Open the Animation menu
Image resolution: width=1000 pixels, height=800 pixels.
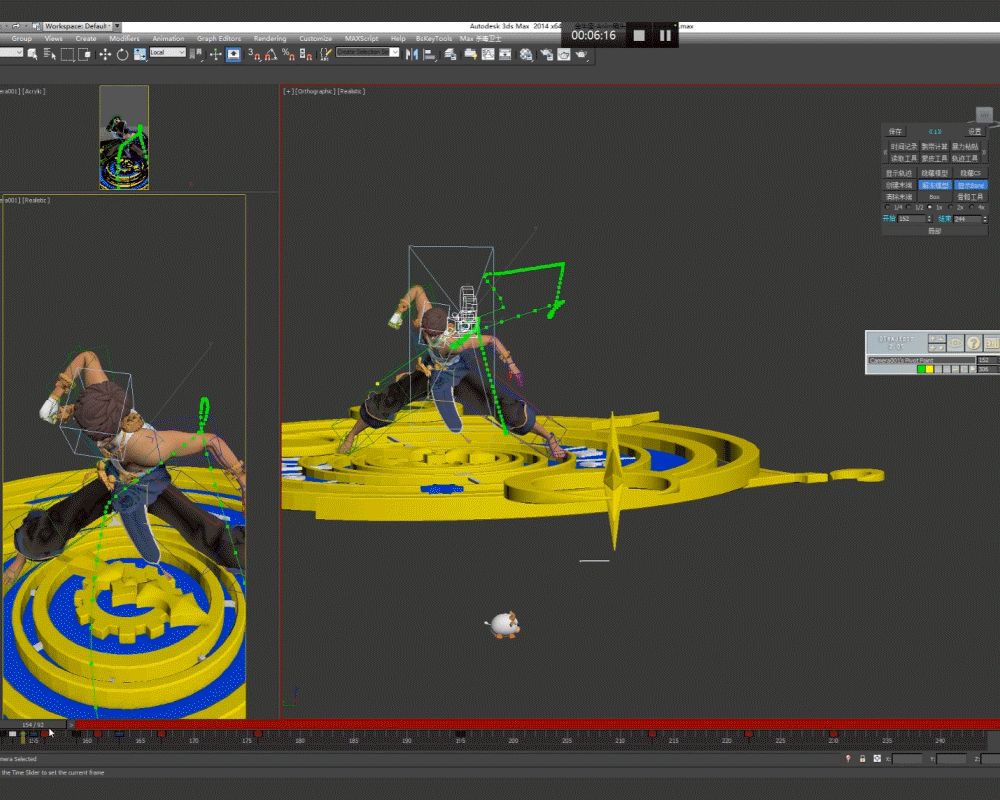click(168, 39)
